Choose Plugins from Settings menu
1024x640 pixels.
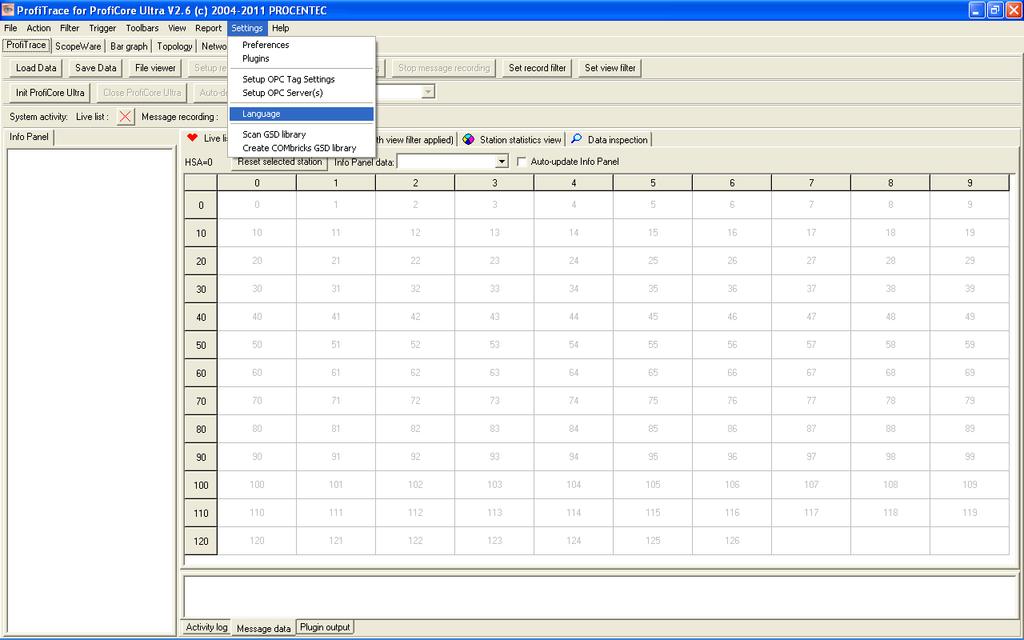pyautogui.click(x=301, y=58)
